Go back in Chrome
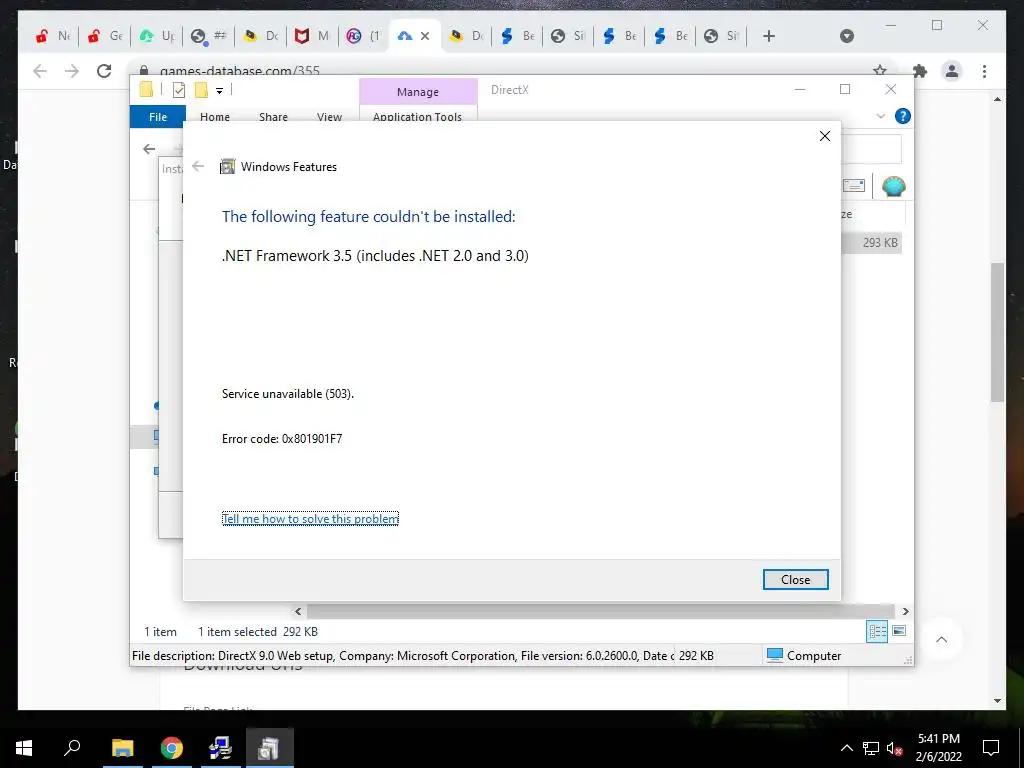 coord(40,71)
